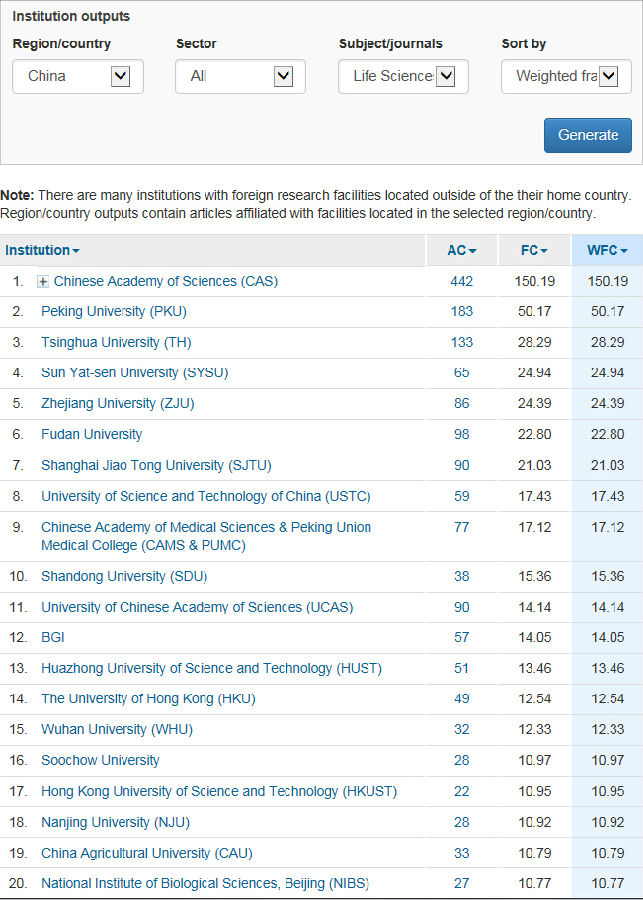643x900 pixels.
Task: Select WFC value 10.77 for NIBS
Action: tap(607, 883)
